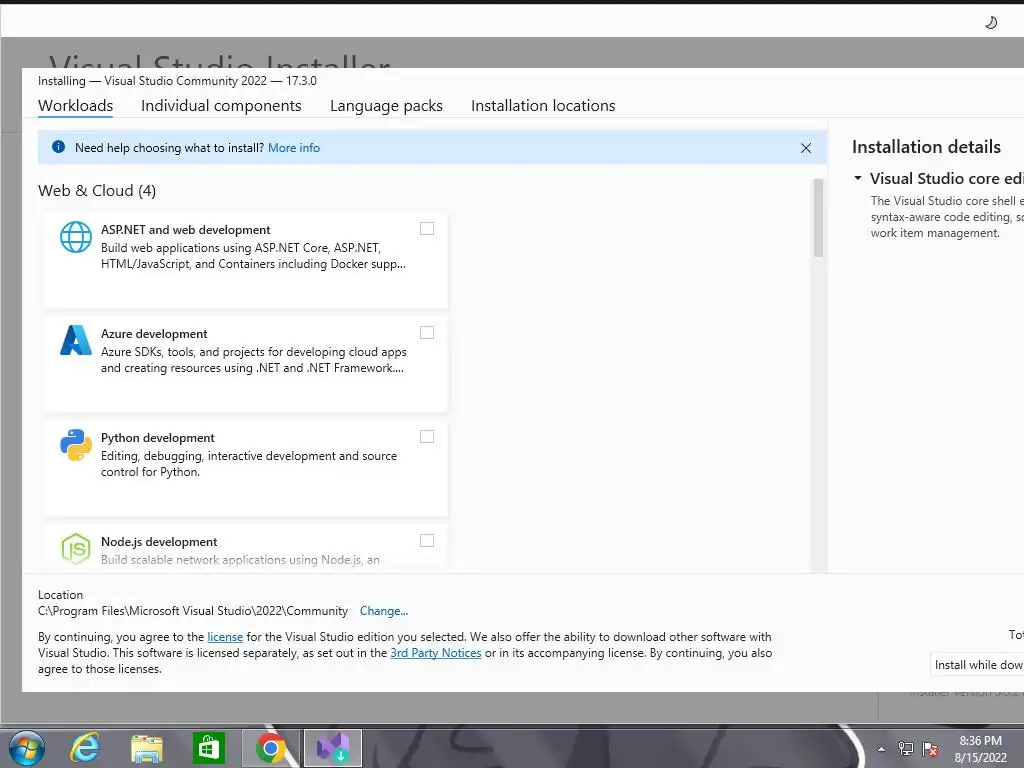This screenshot has height=768, width=1024.
Task: Switch to Workloads tab
Action: coord(75,106)
